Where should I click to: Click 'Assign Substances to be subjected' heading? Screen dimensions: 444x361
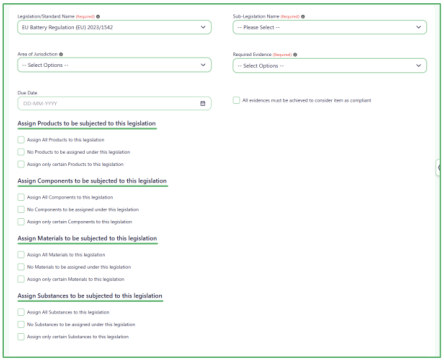90,296
